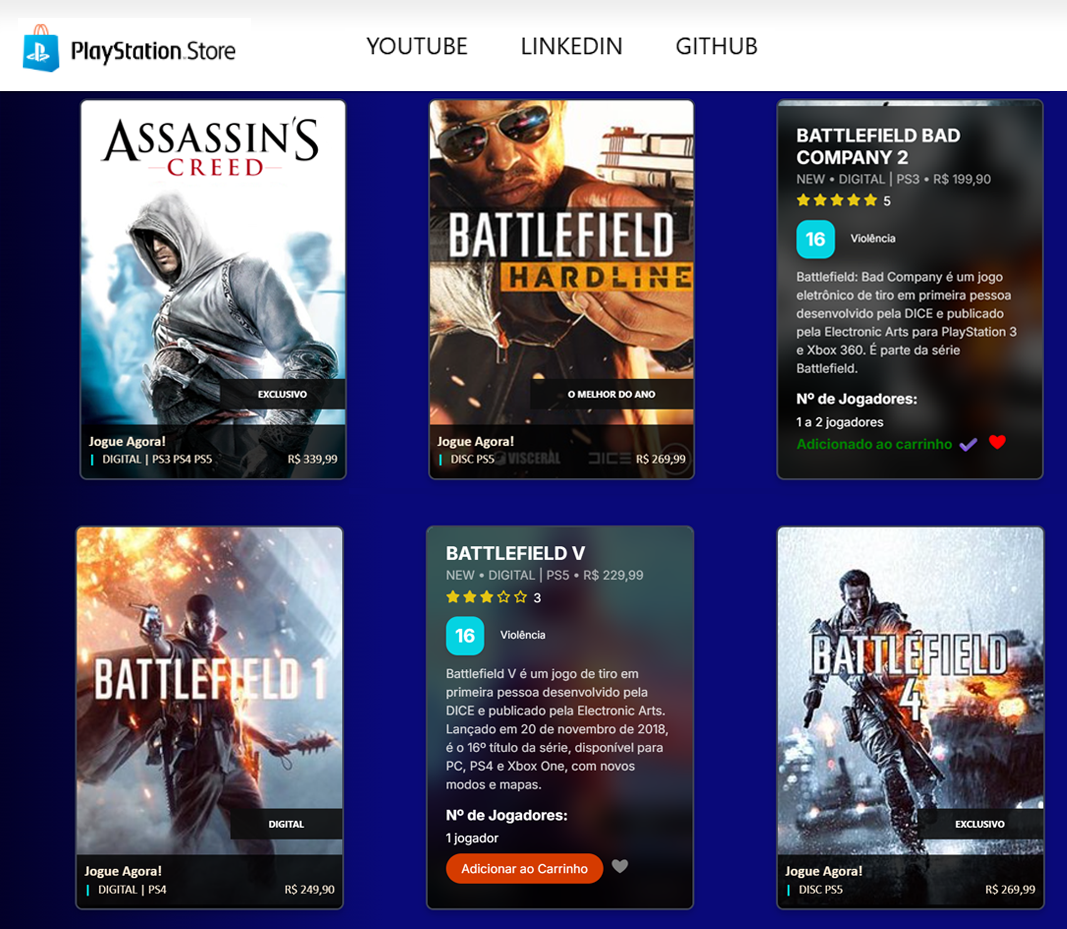Click the EXCLUSIVO badge on Battlefield 4
Screen dimensions: 1067x929
[980, 824]
